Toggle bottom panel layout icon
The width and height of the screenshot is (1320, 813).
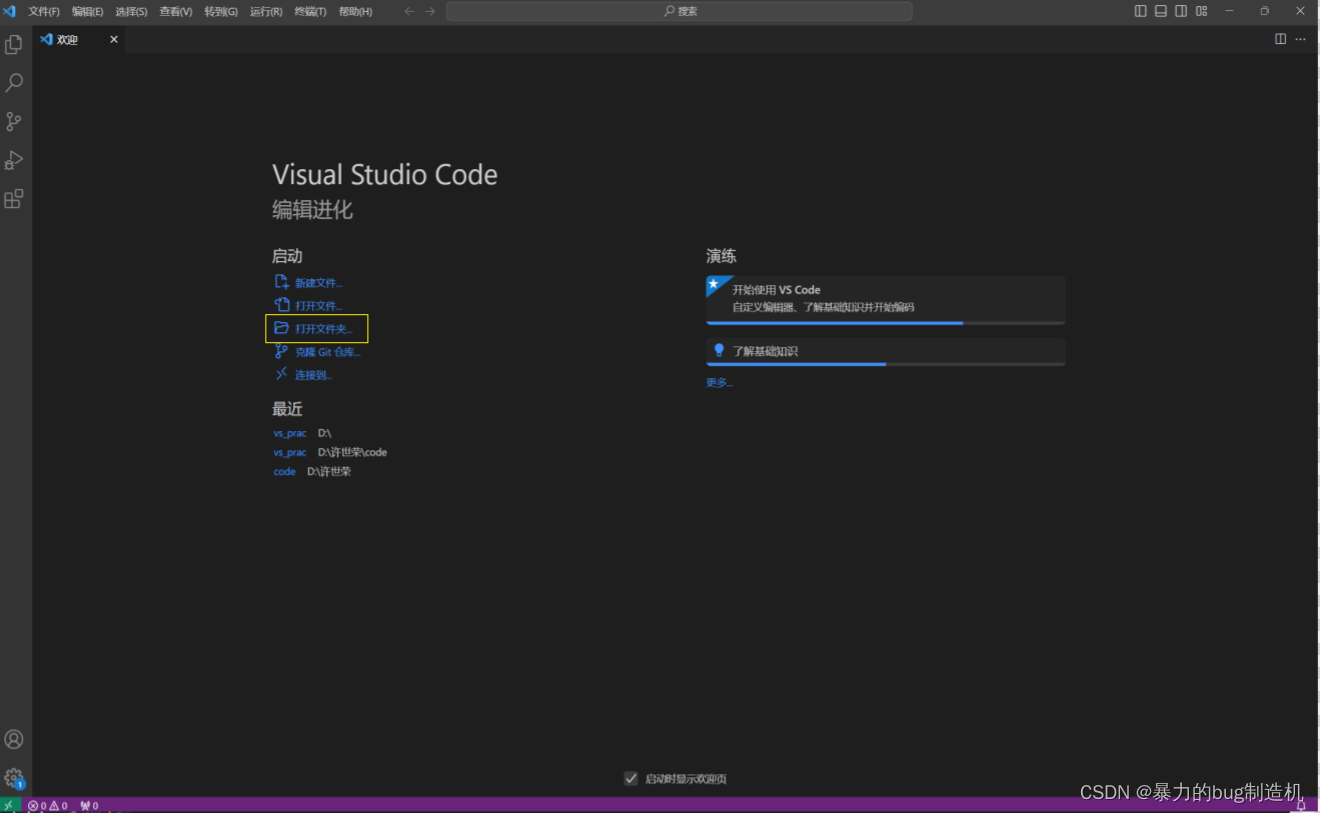[x=1161, y=11]
